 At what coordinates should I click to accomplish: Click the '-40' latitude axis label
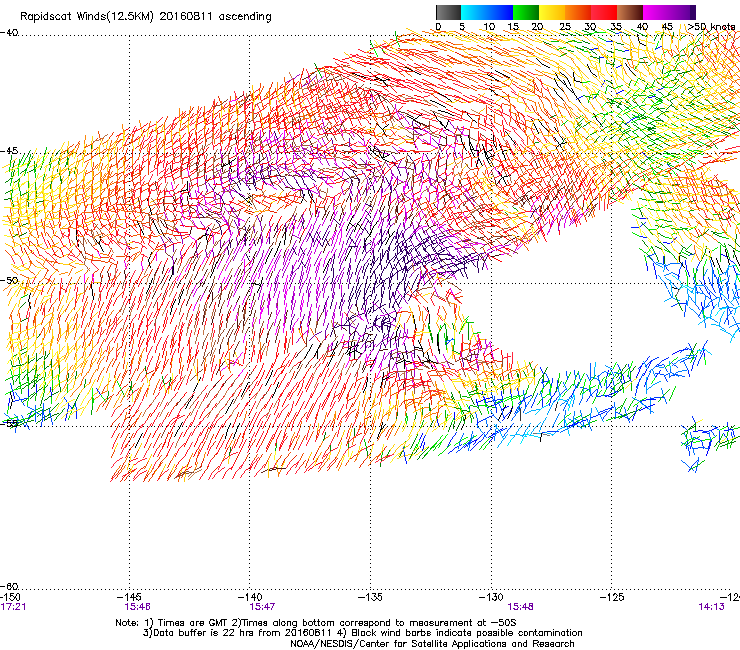[x=9, y=33]
